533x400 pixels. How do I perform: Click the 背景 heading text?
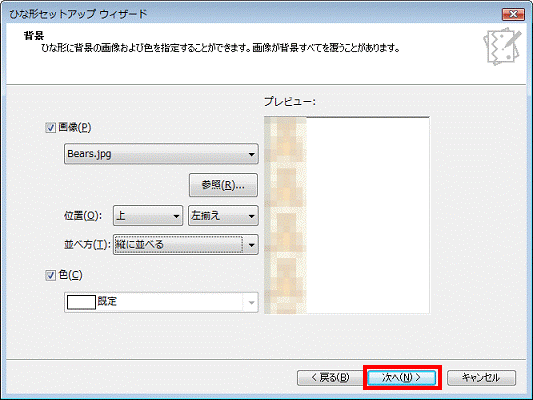34,36
